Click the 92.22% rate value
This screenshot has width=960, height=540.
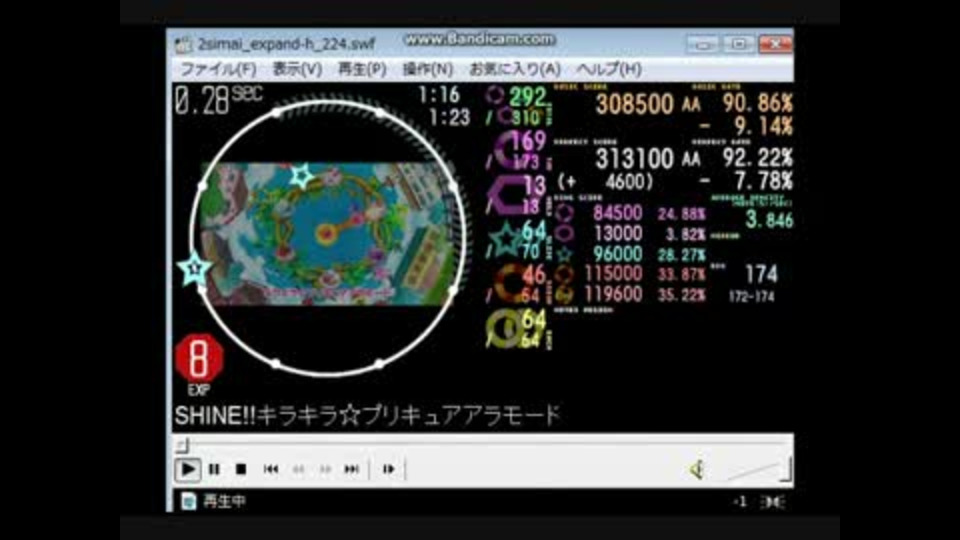click(x=757, y=159)
